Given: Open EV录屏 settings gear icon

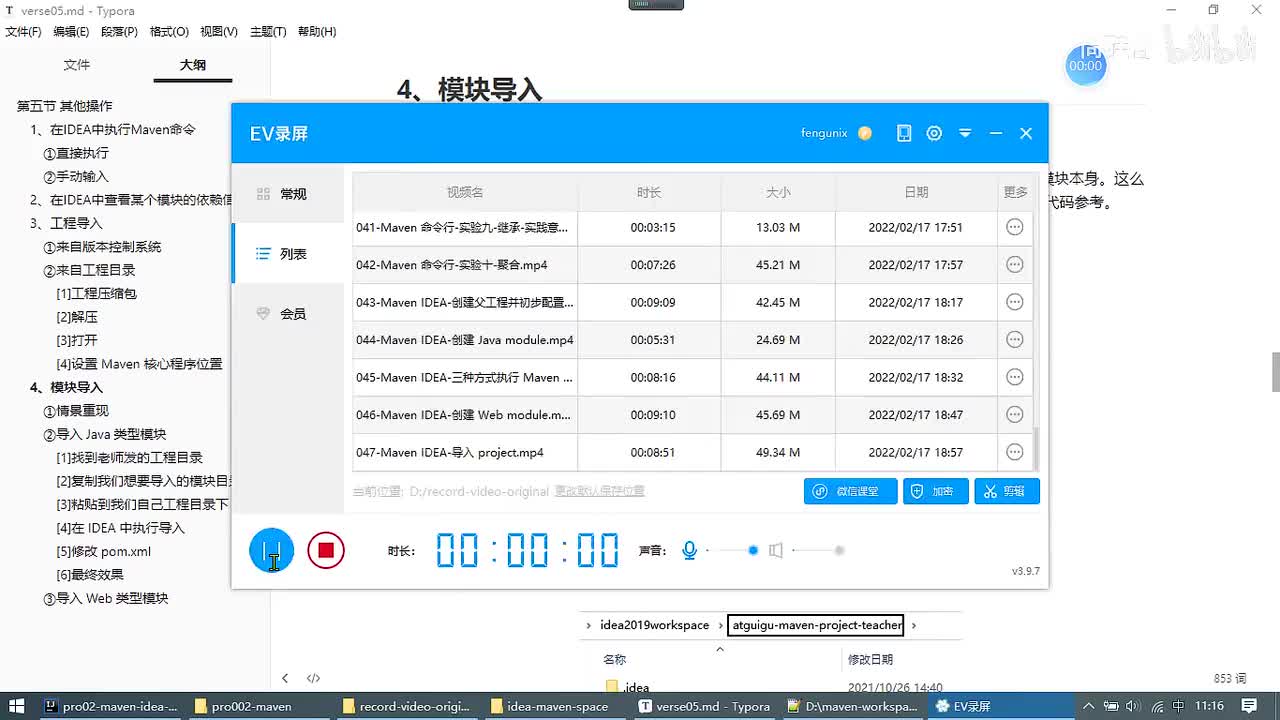Looking at the screenshot, I should coord(934,133).
